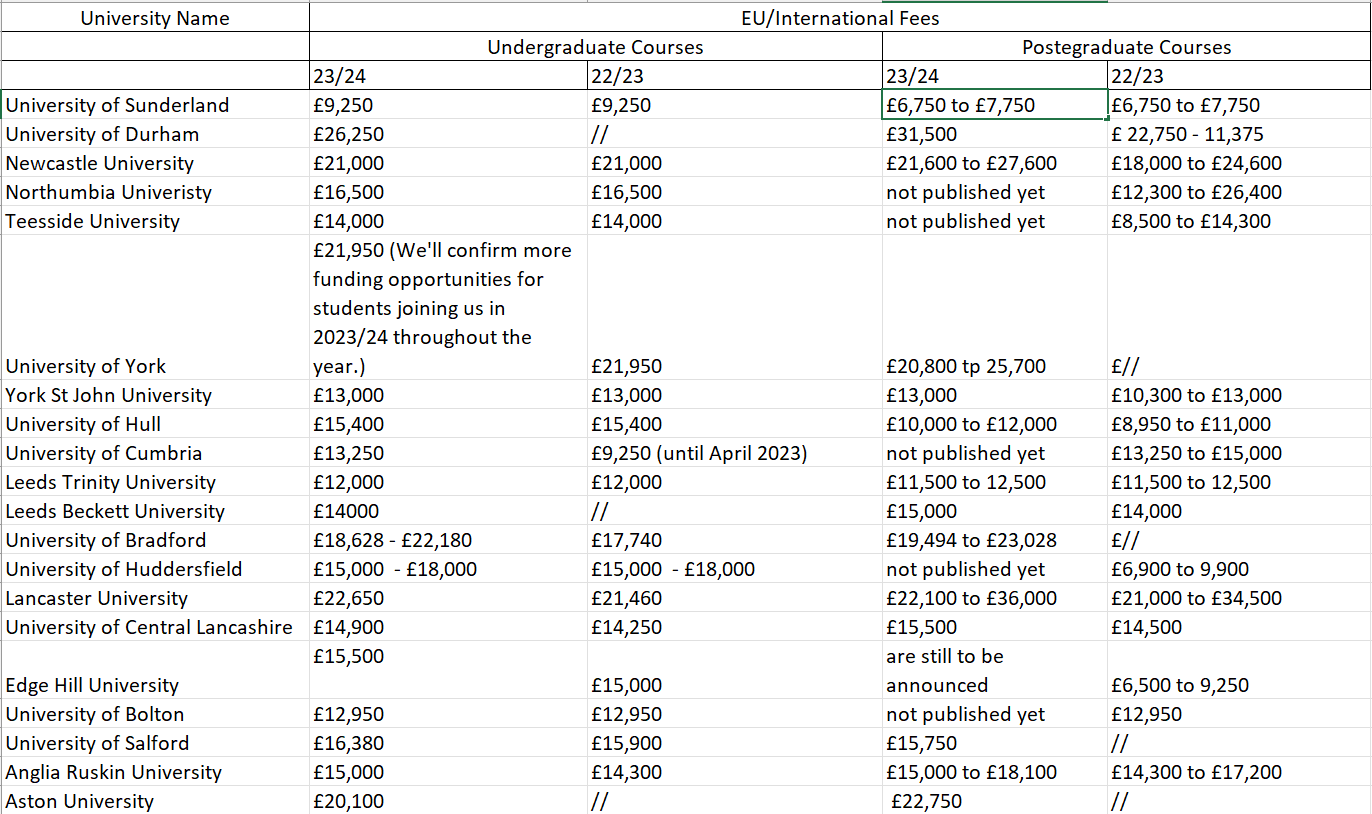Click Newcastle's "£21,600 to £27,600" cell
The height and width of the screenshot is (814, 1372).
[x=971, y=163]
